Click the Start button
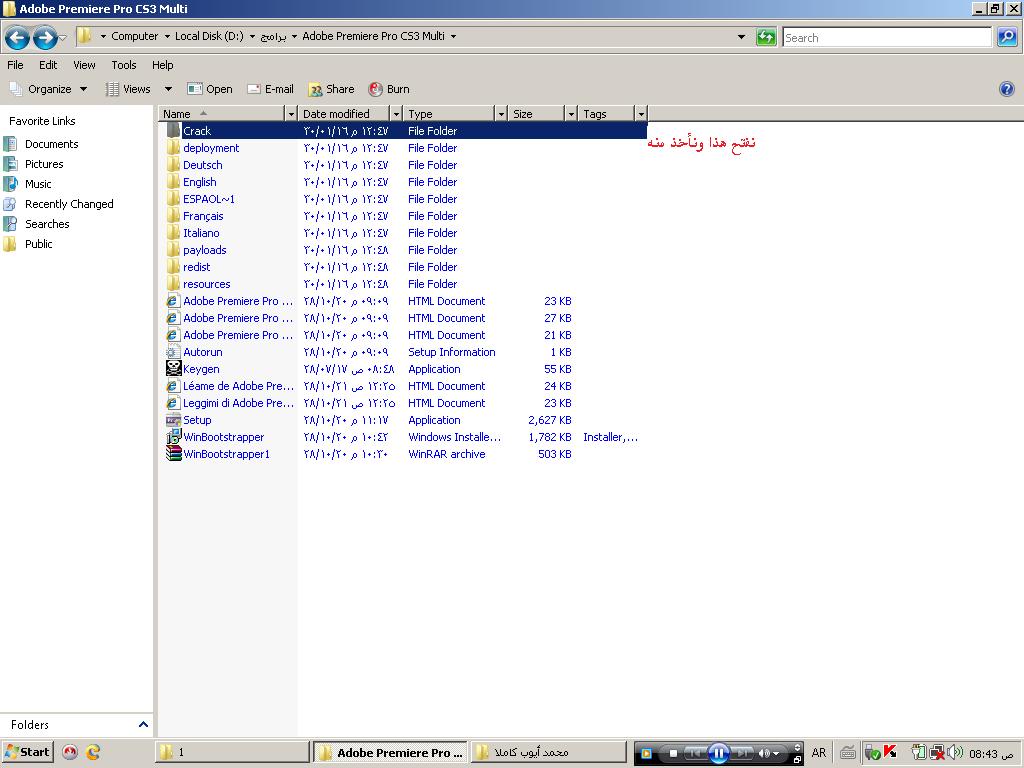1024x768 pixels. [x=27, y=752]
